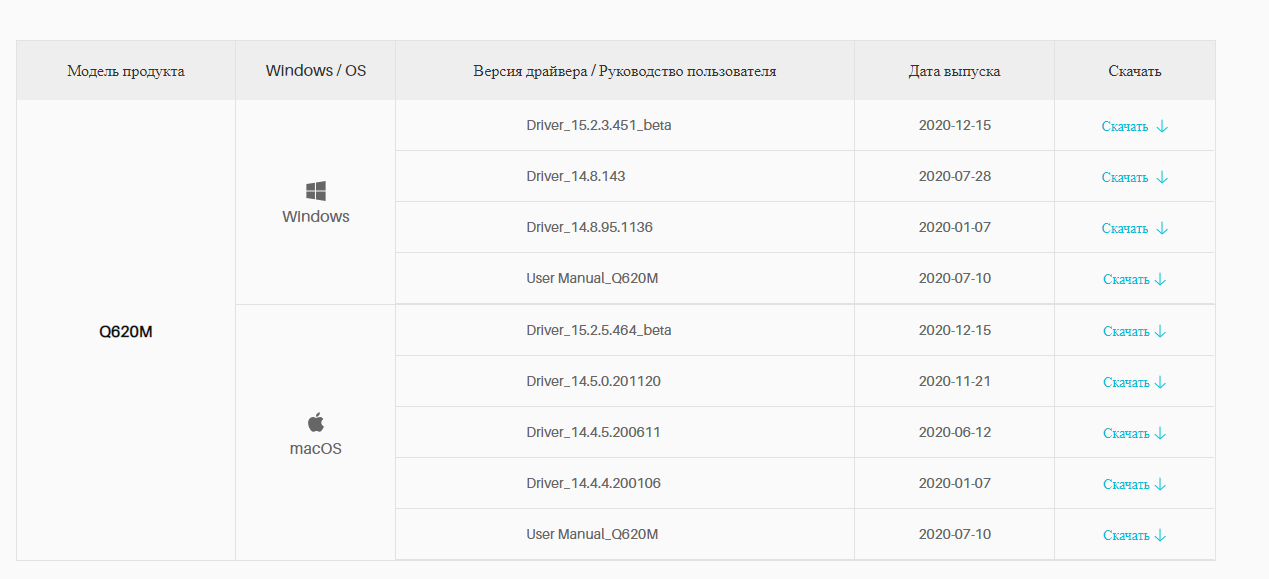Click the Windows logo icon
This screenshot has height=579, width=1269.
coord(316,191)
